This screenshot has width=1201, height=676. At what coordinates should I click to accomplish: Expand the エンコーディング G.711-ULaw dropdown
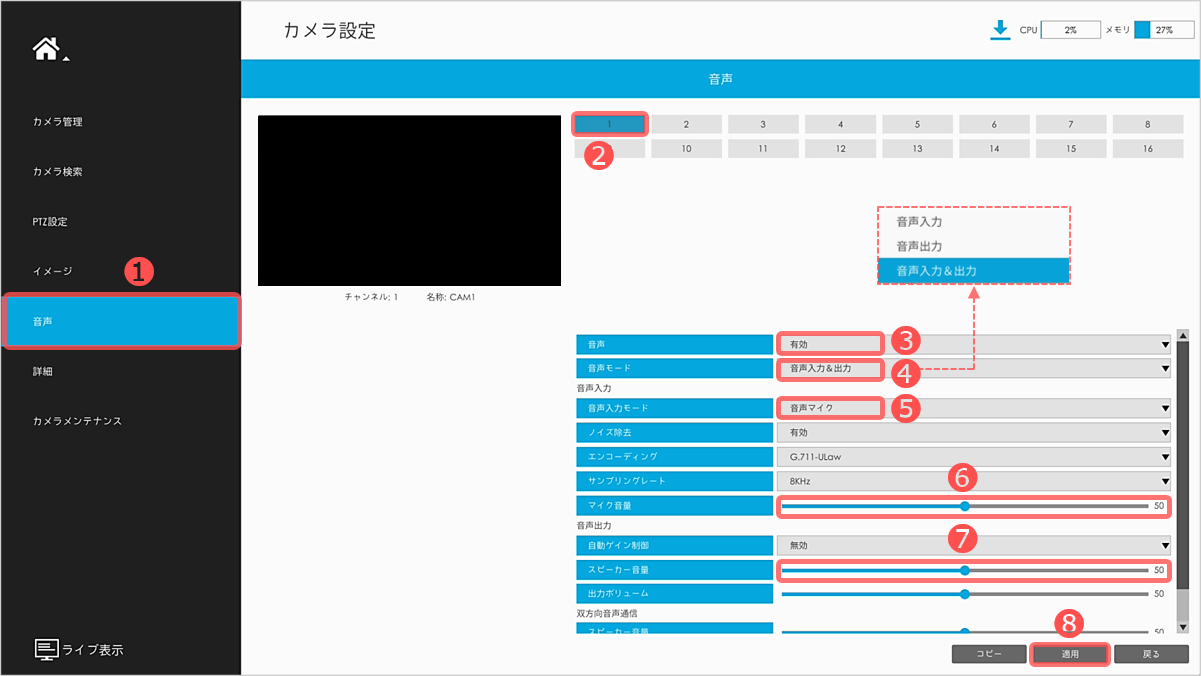[972, 456]
